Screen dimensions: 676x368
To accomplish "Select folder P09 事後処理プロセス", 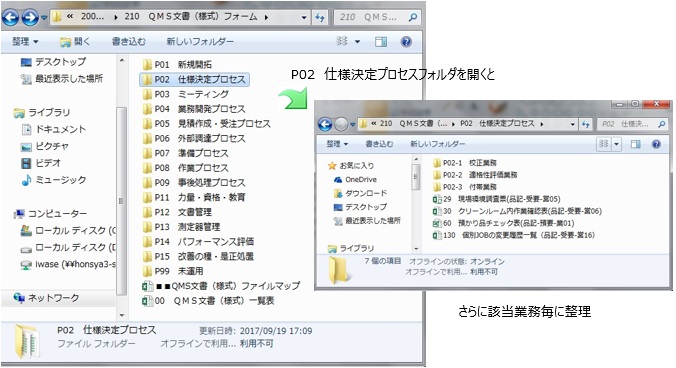I will click(x=194, y=183).
